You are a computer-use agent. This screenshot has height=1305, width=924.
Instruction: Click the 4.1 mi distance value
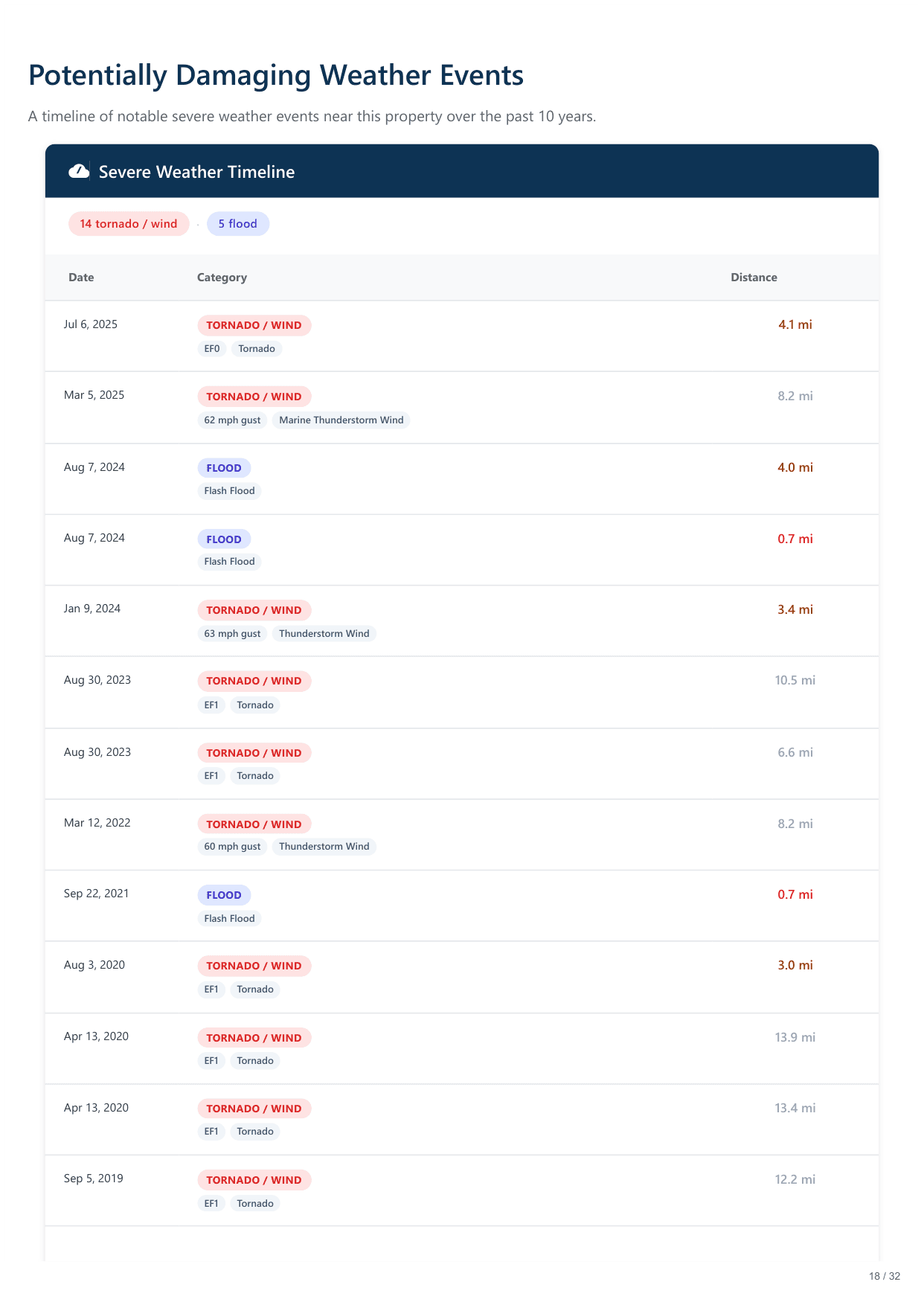tap(795, 324)
